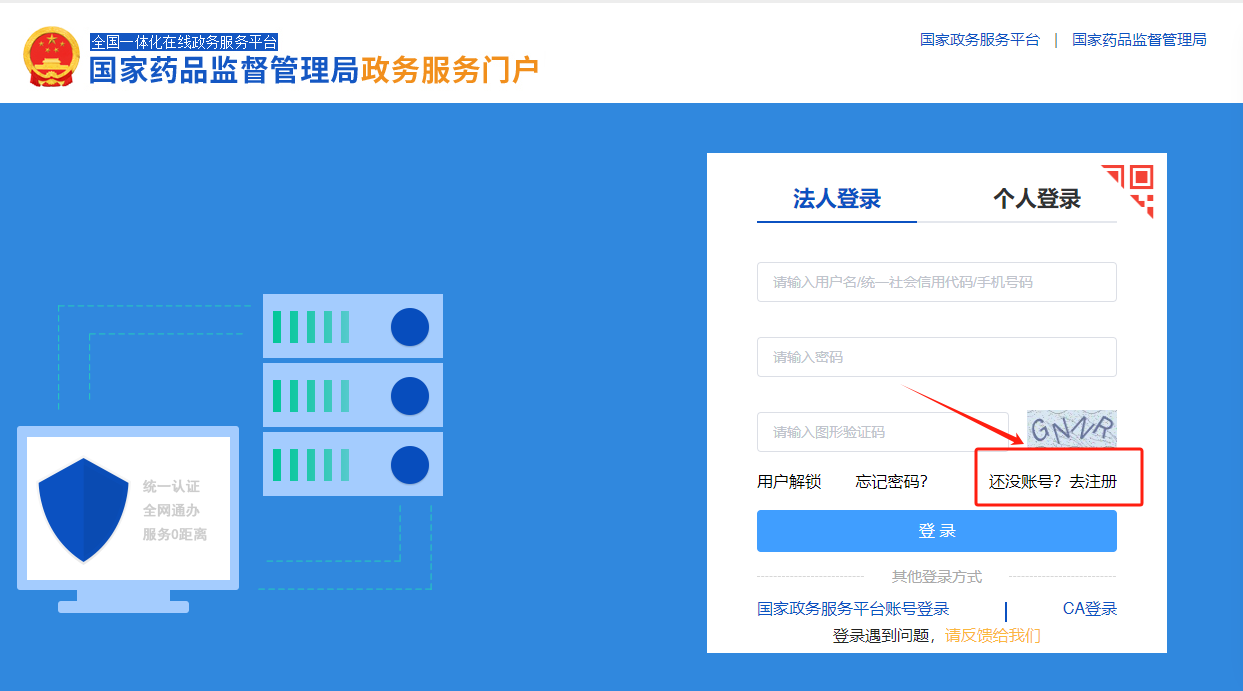Viewport: 1243px width, 691px height.
Task: Open 请反馈给我们 feedback link
Action: tap(993, 635)
